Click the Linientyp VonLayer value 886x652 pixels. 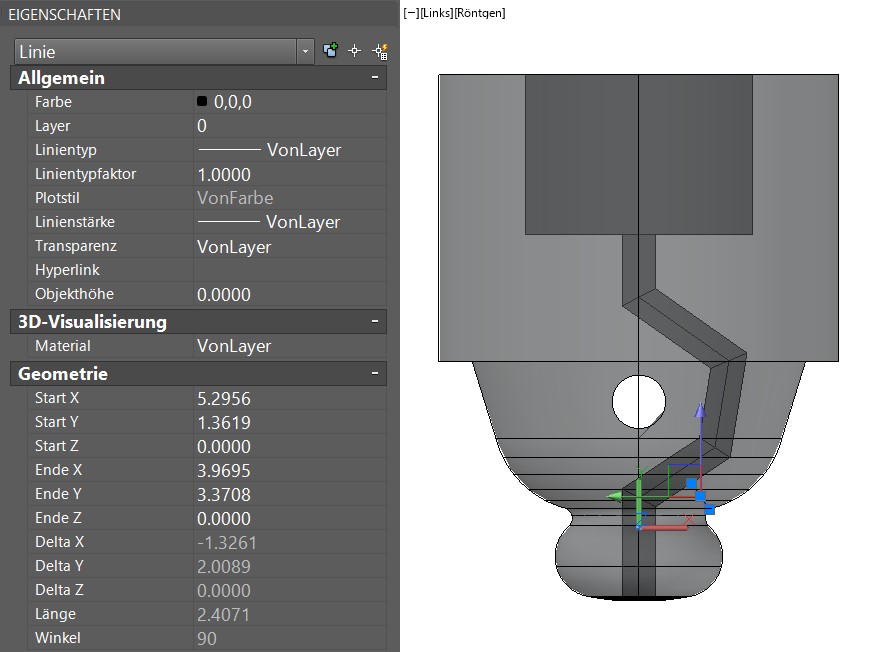290,150
